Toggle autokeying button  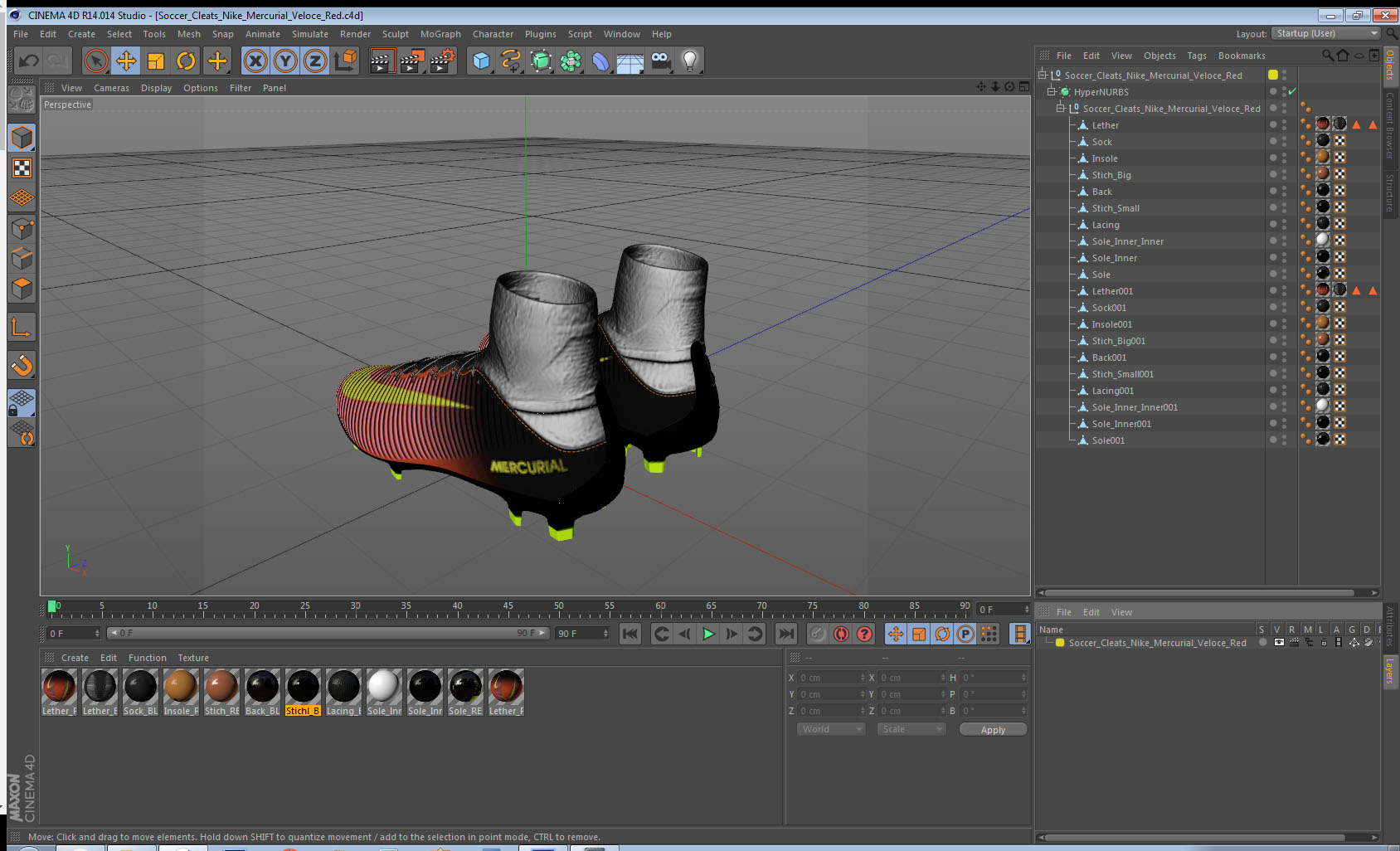click(x=841, y=634)
